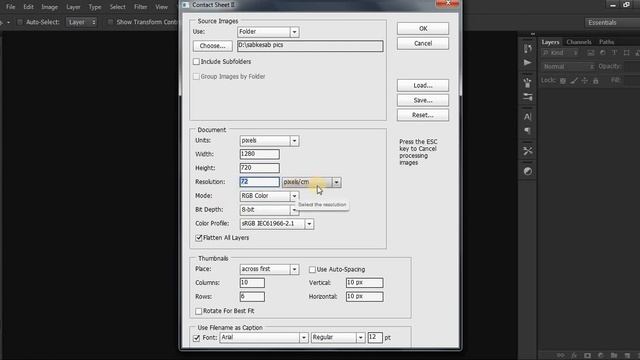Open the Units dropdown

[294, 141]
